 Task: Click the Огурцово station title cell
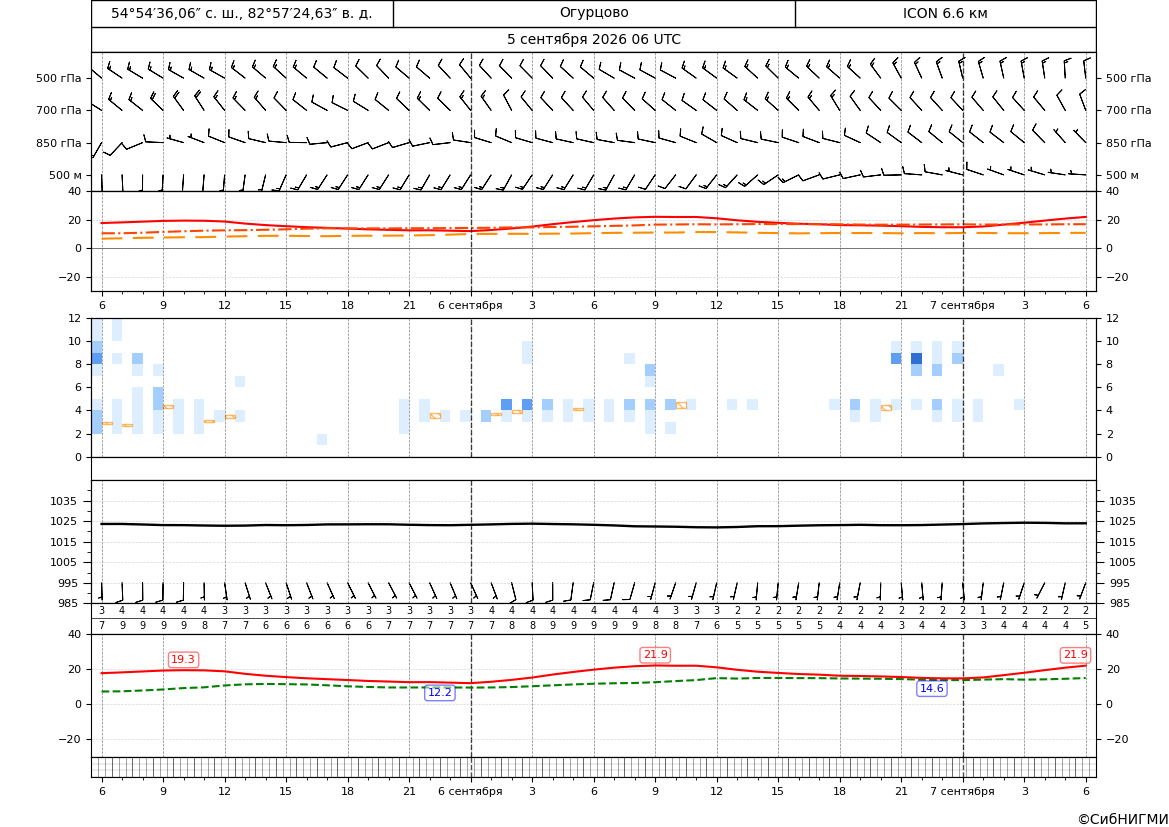[x=594, y=13]
